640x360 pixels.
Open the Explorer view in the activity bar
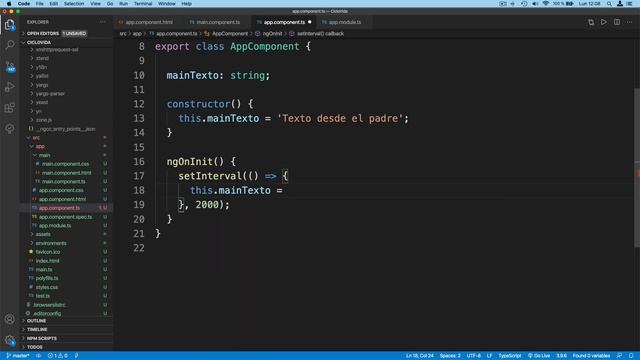(x=10, y=25)
